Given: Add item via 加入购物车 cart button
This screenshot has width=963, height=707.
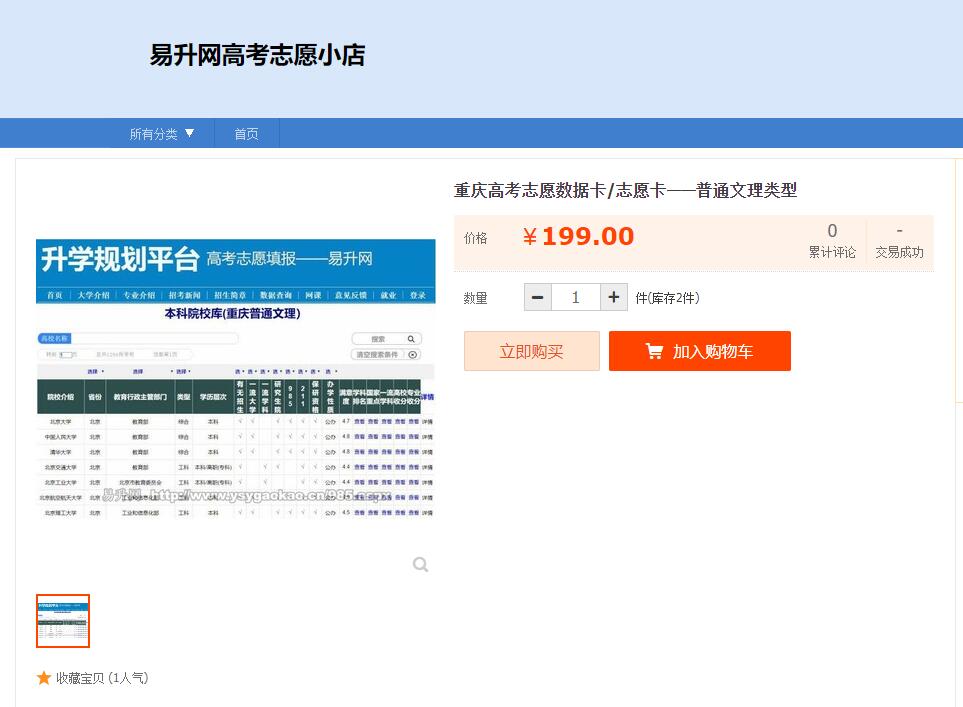Looking at the screenshot, I should click(699, 351).
